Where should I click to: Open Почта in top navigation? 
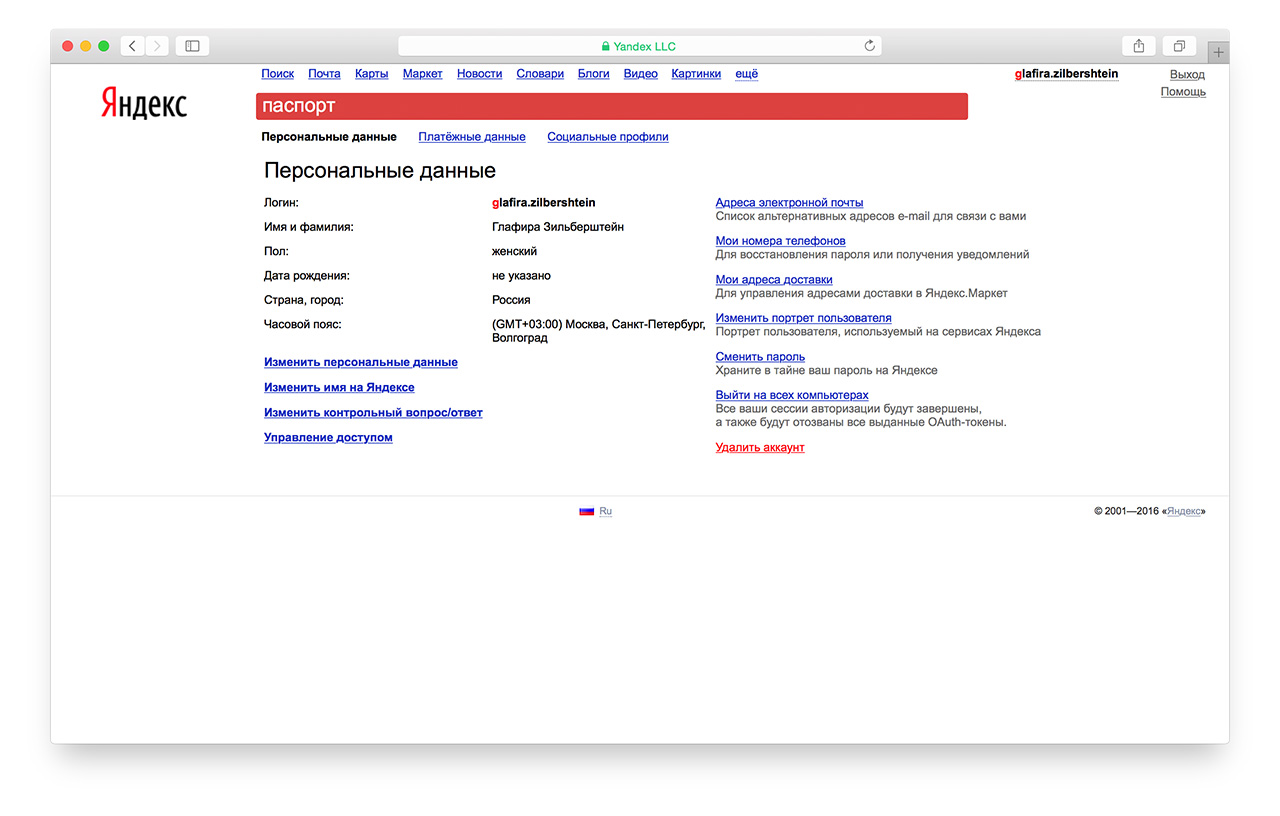pos(324,74)
